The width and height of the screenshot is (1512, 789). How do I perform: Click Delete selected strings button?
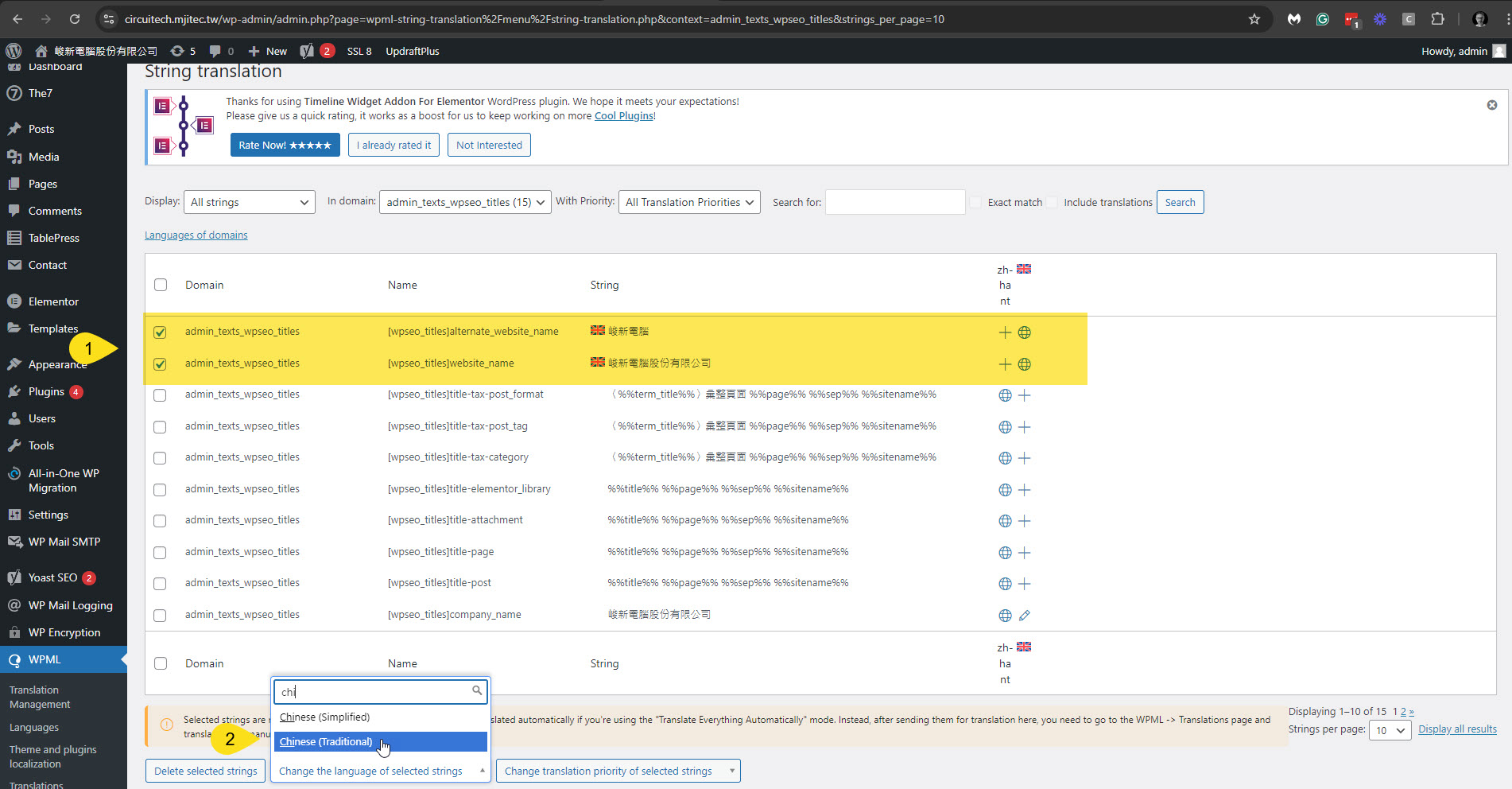click(205, 771)
